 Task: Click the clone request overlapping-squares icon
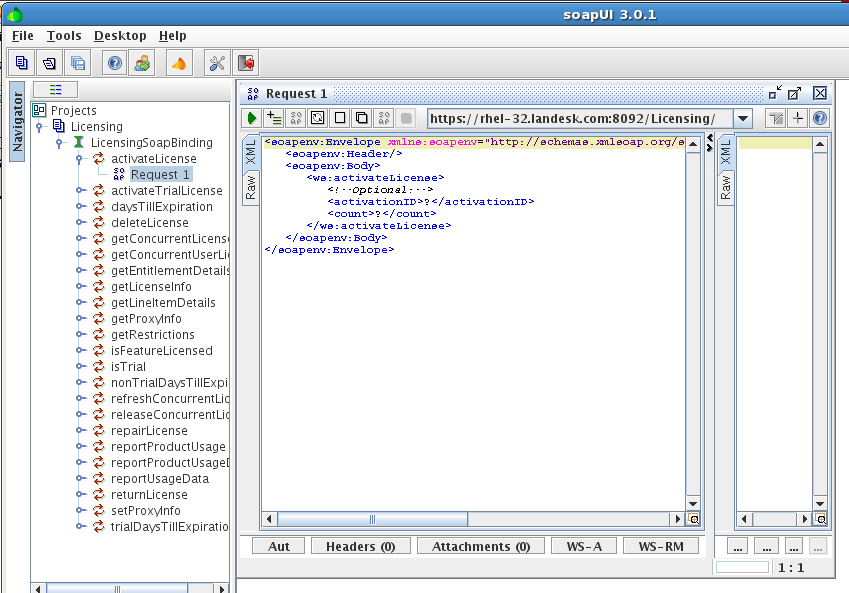[362, 118]
